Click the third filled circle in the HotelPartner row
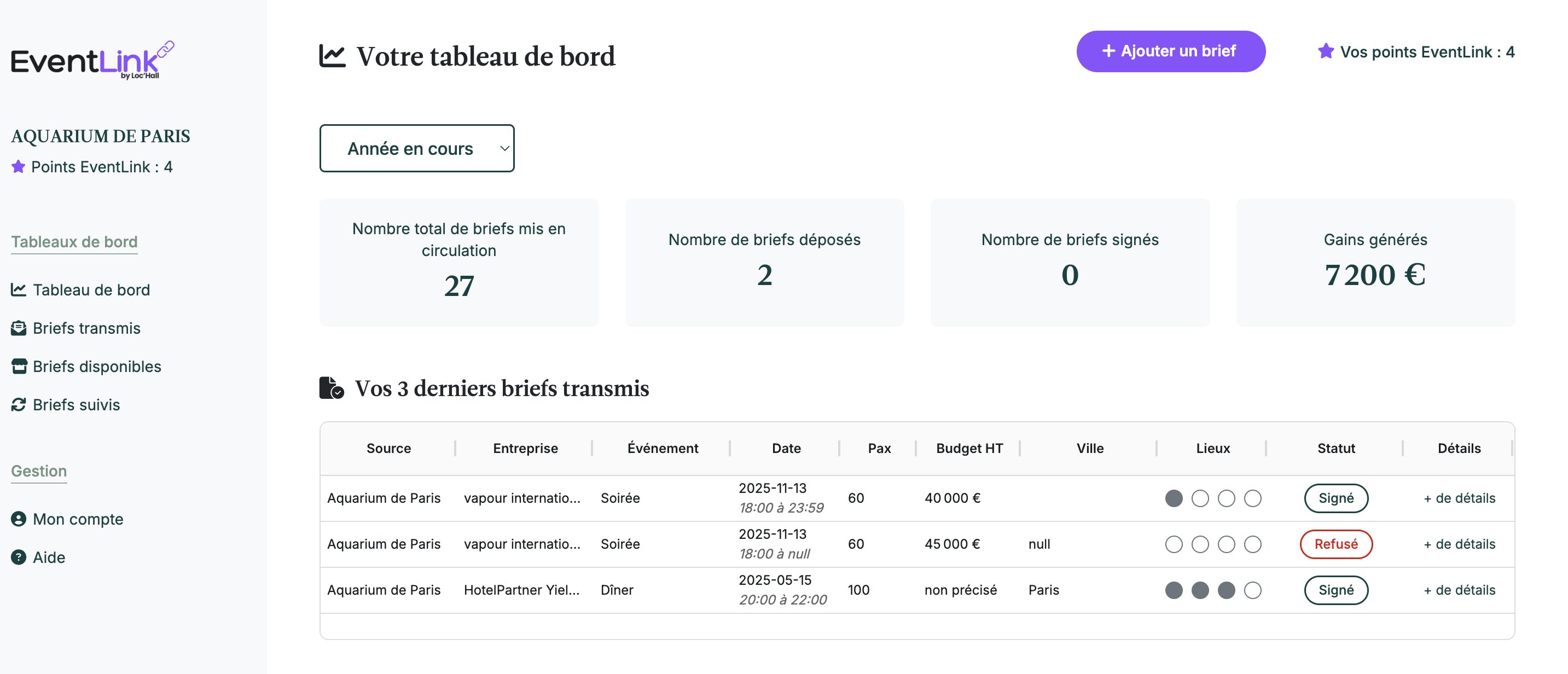This screenshot has width=1568, height=674. pyautogui.click(x=1226, y=590)
